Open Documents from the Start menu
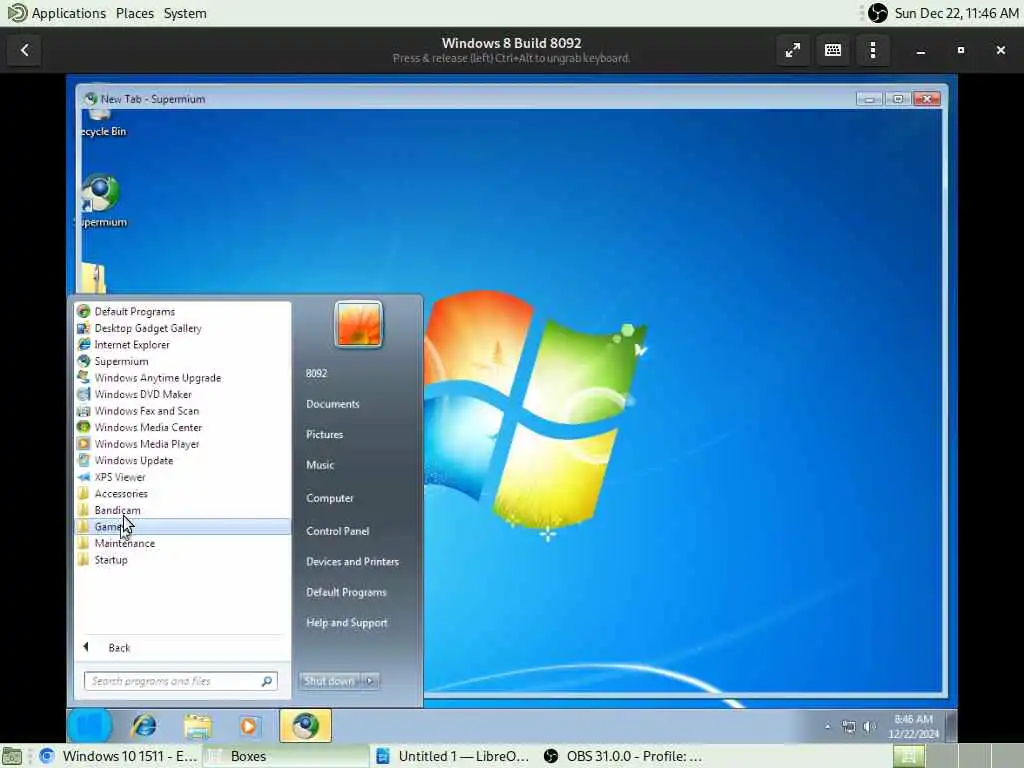 coord(332,404)
